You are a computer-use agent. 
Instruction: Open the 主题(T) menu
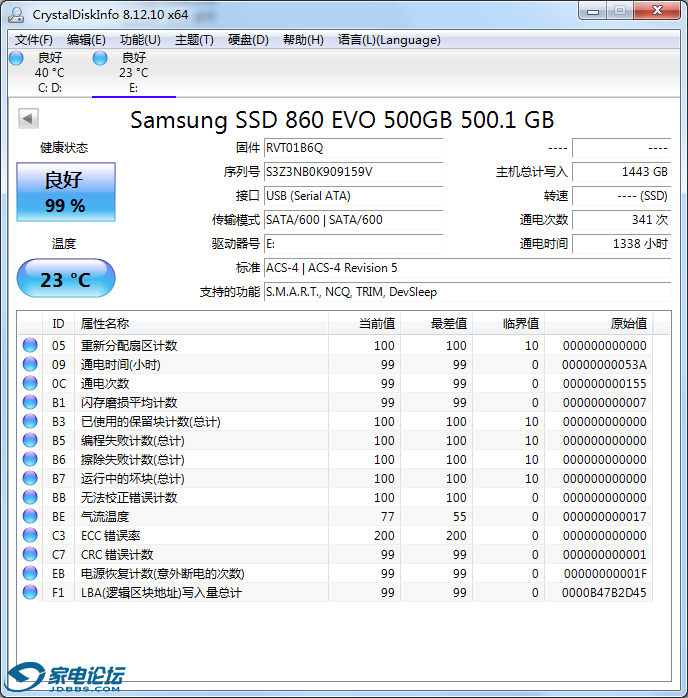pyautogui.click(x=194, y=40)
